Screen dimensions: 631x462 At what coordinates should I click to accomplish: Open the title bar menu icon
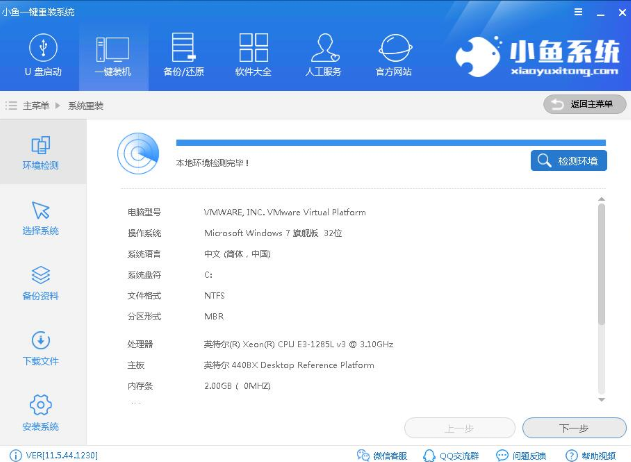(x=578, y=11)
